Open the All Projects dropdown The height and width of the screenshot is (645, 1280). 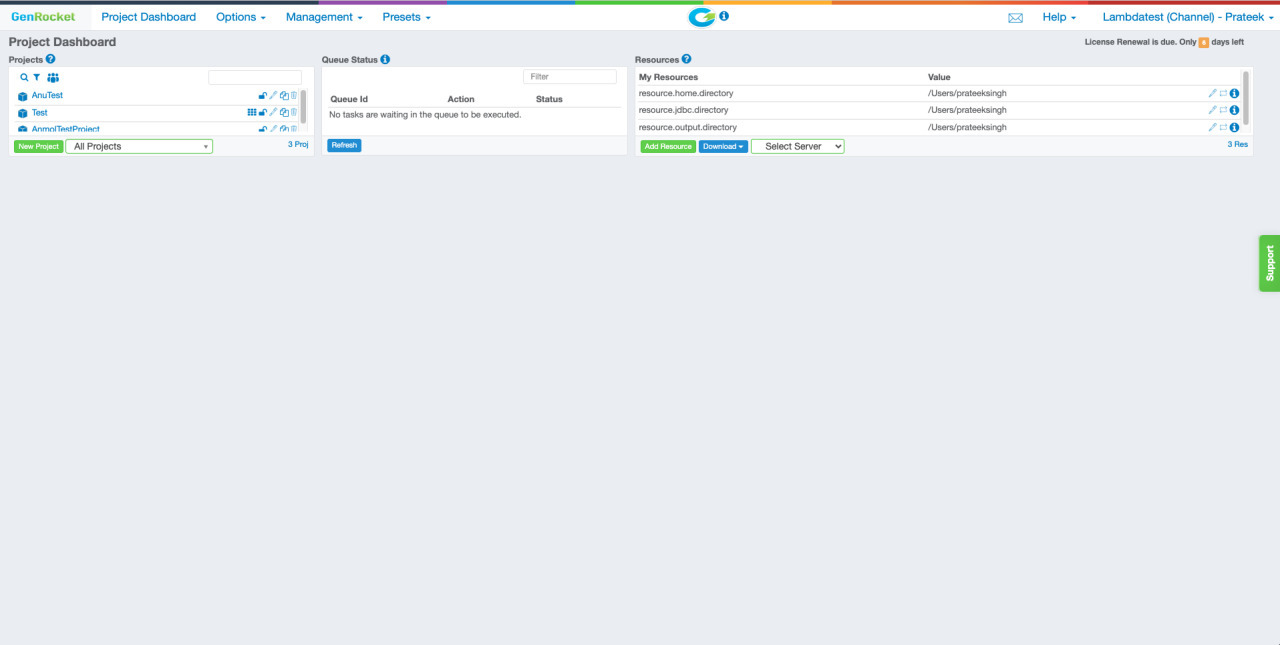(x=139, y=145)
